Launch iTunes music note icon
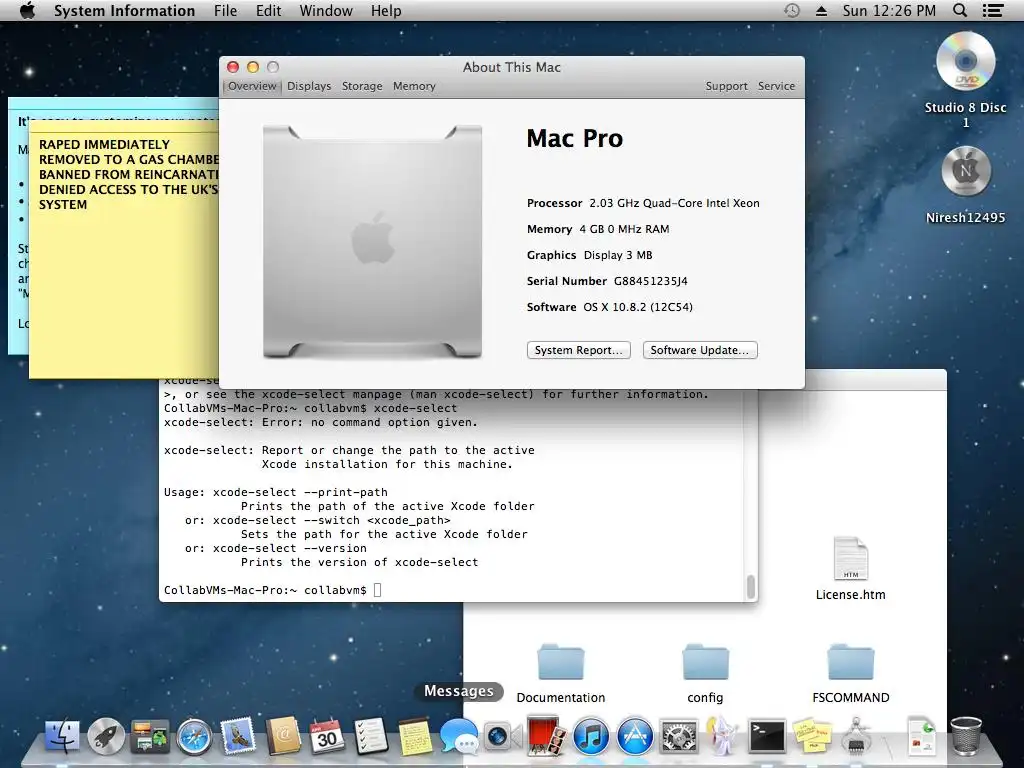The height and width of the screenshot is (768, 1024). [591, 737]
